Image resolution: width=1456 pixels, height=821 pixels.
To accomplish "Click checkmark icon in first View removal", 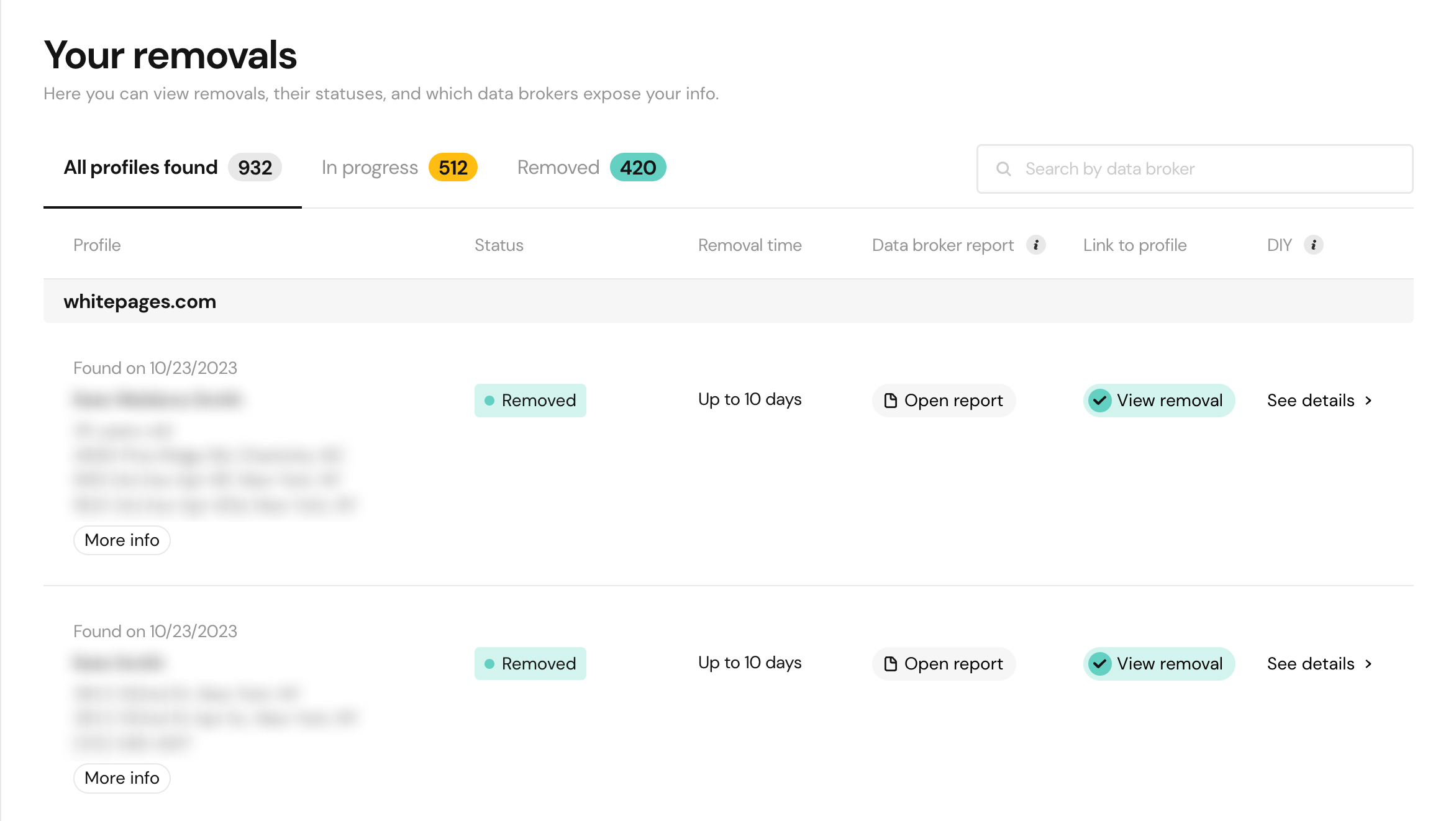I will point(1099,401).
